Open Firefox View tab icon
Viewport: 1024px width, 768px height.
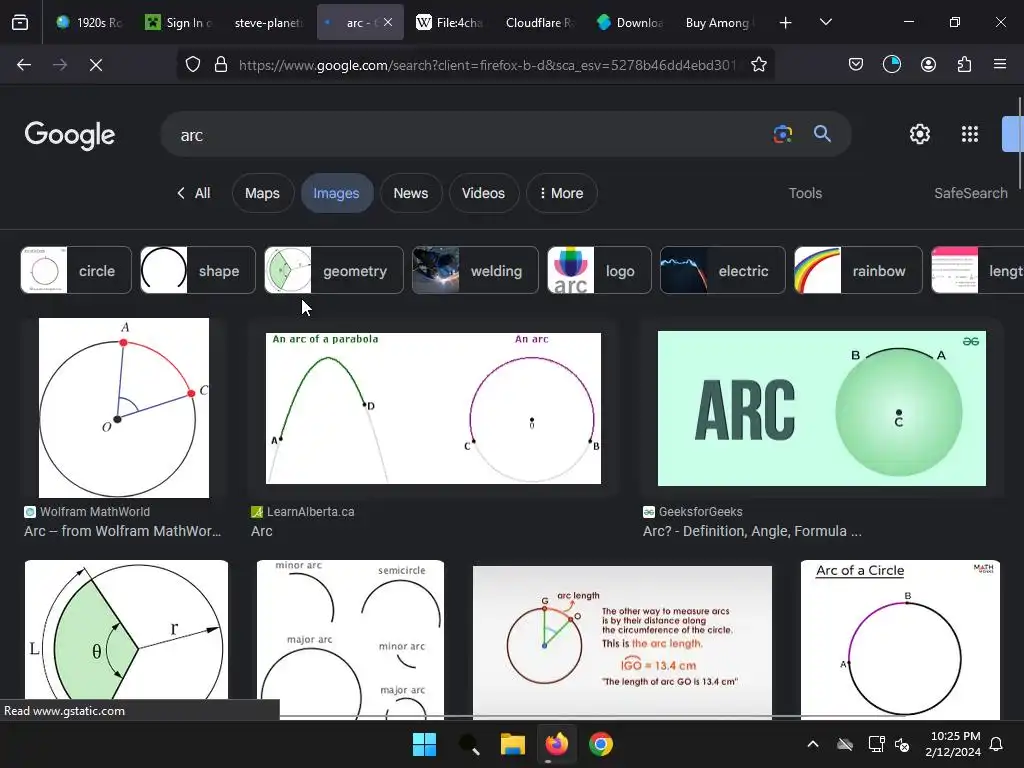20,22
